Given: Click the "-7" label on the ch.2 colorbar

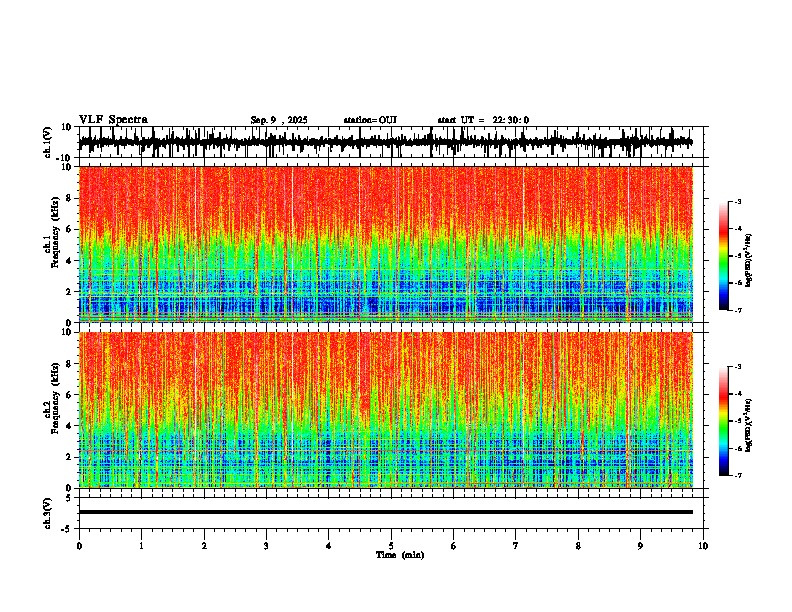Looking at the screenshot, I should (x=737, y=476).
